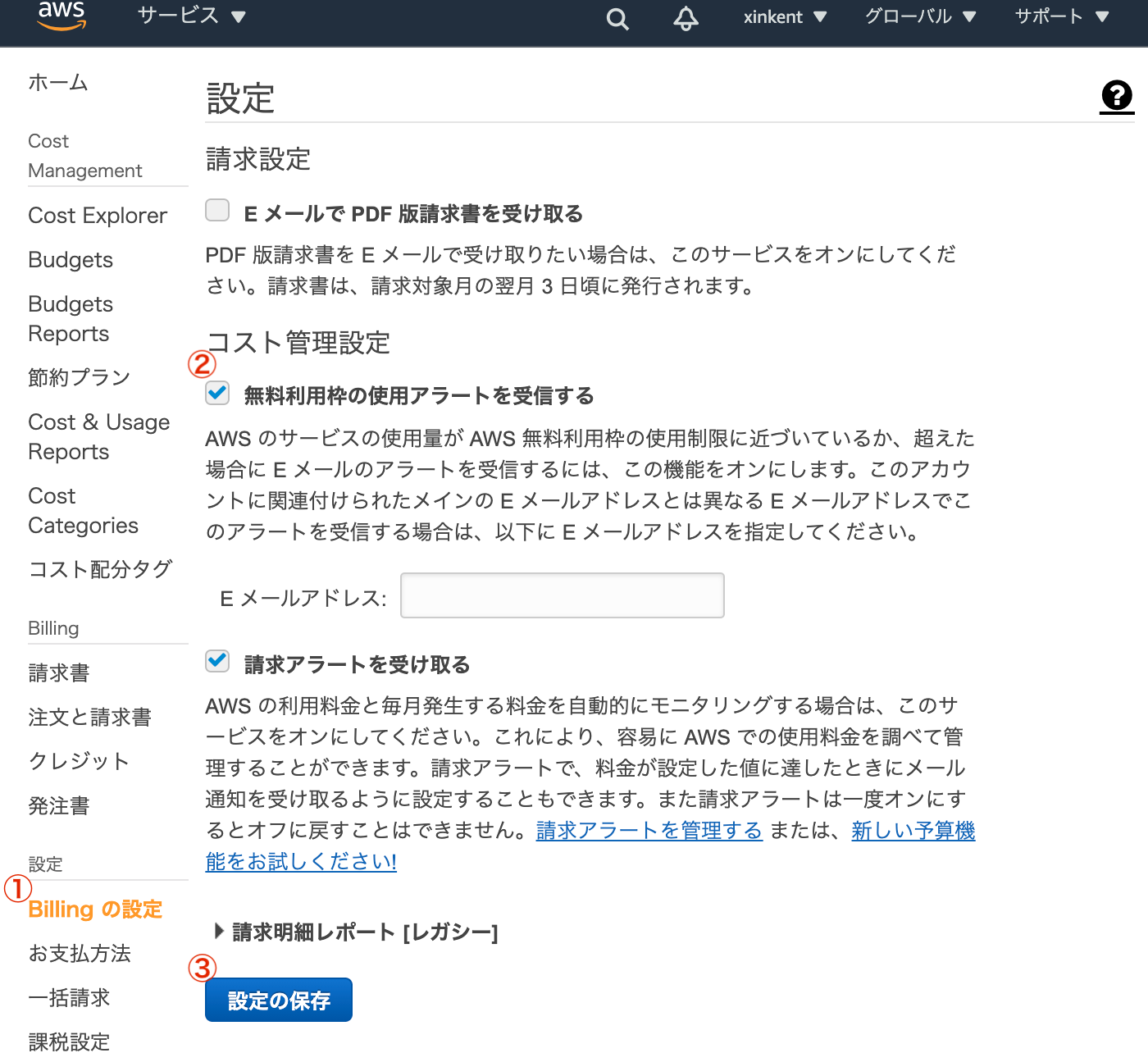Click the 設定の保存 button
Image resolution: width=1148 pixels, height=1053 pixels.
[279, 1000]
